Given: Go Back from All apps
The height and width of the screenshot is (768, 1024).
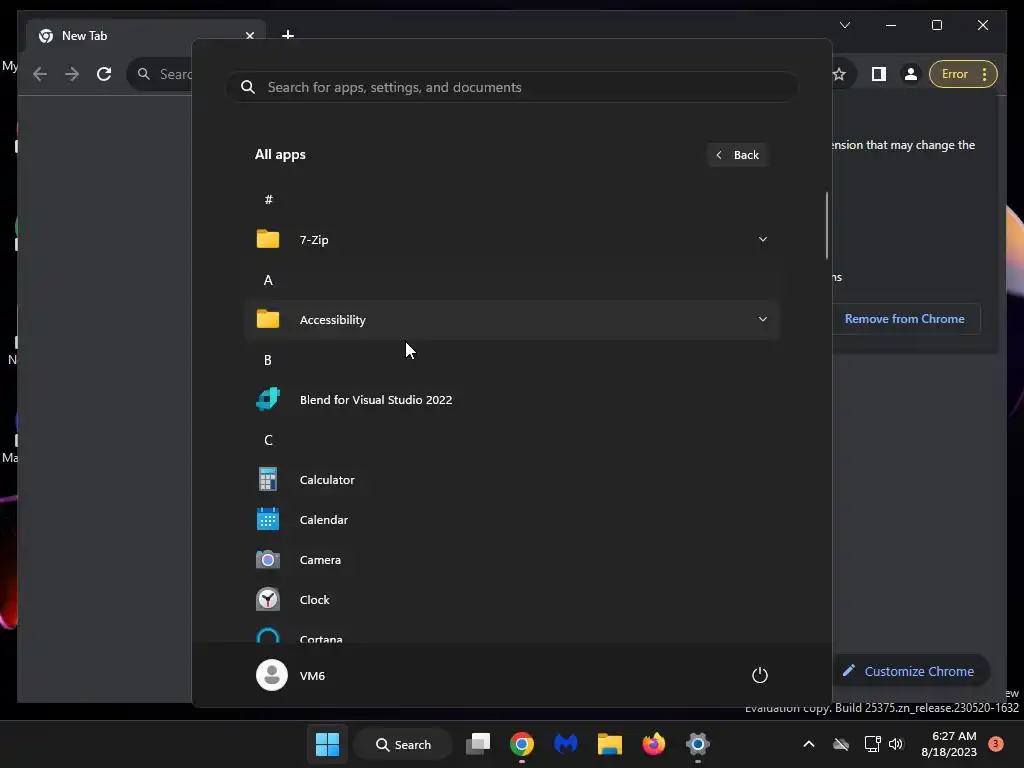Looking at the screenshot, I should pos(737,155).
